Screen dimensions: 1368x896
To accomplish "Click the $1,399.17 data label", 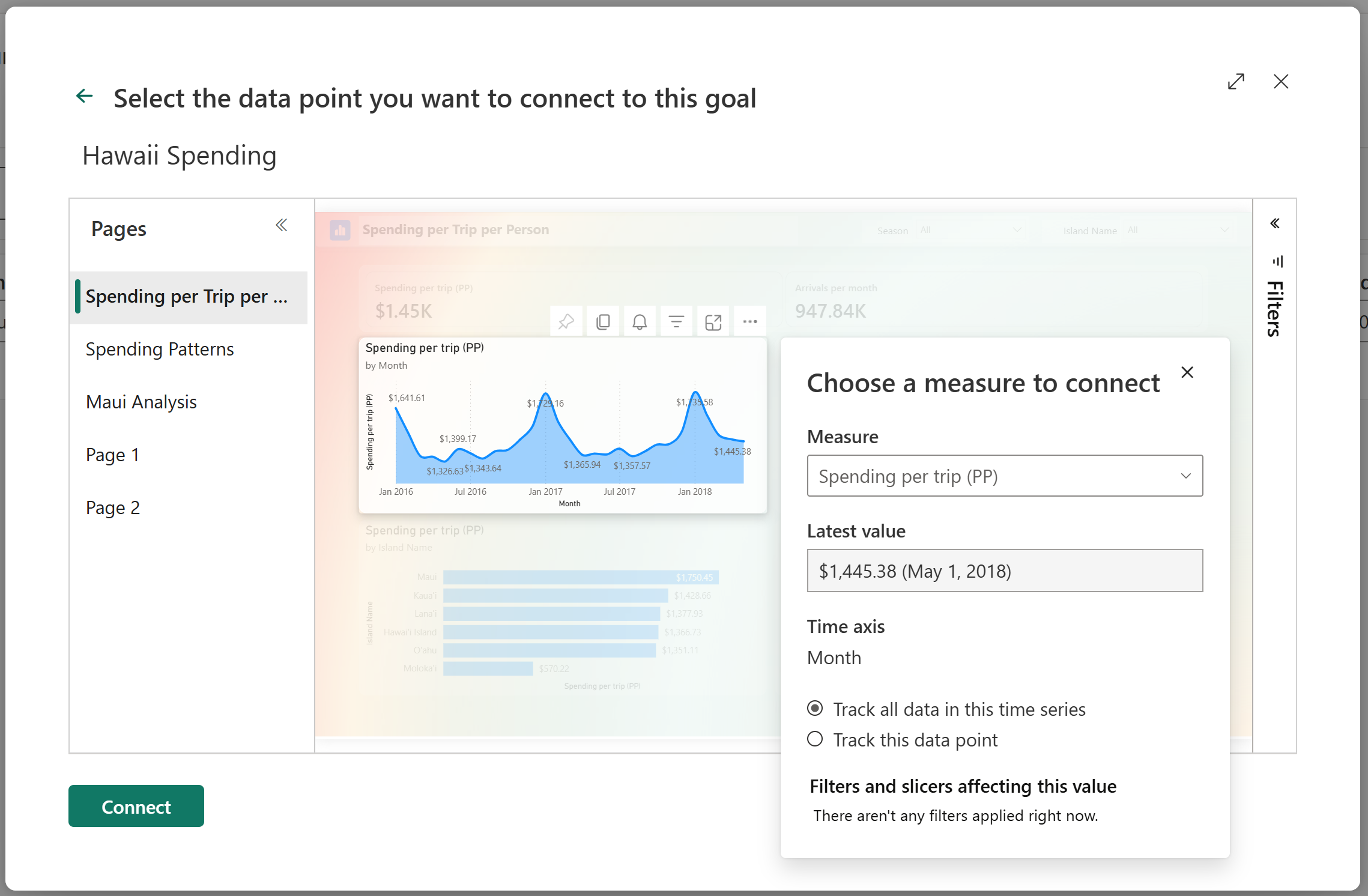I will [x=458, y=439].
